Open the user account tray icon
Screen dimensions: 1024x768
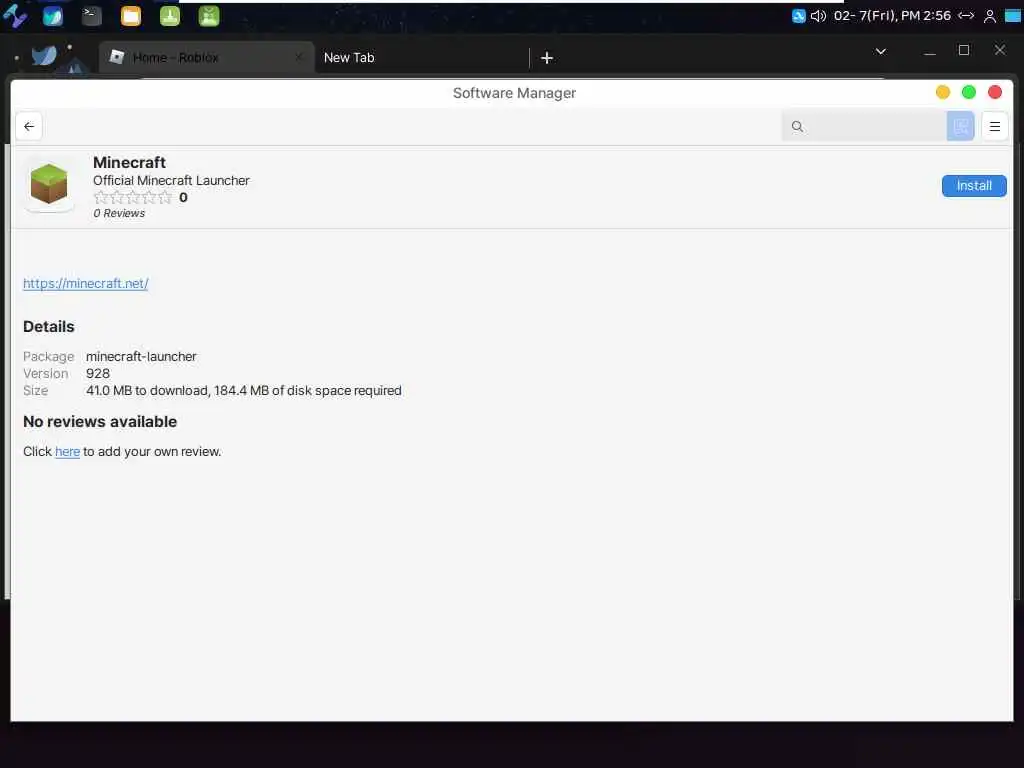[x=990, y=16]
